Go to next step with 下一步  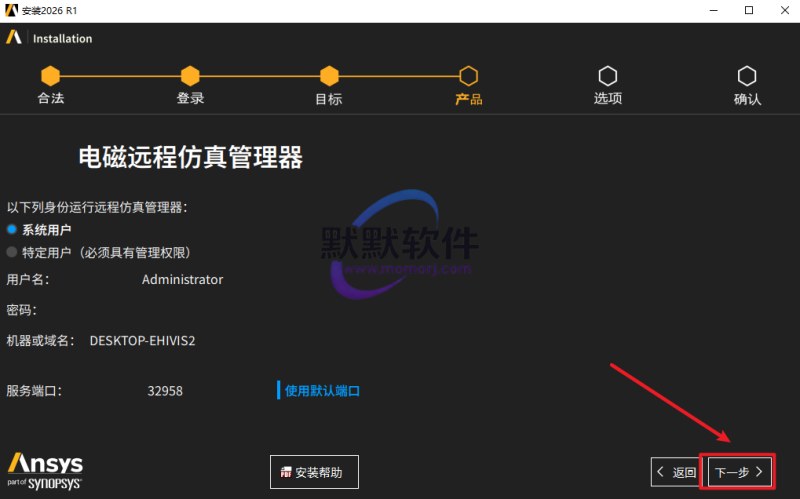[x=739, y=472]
